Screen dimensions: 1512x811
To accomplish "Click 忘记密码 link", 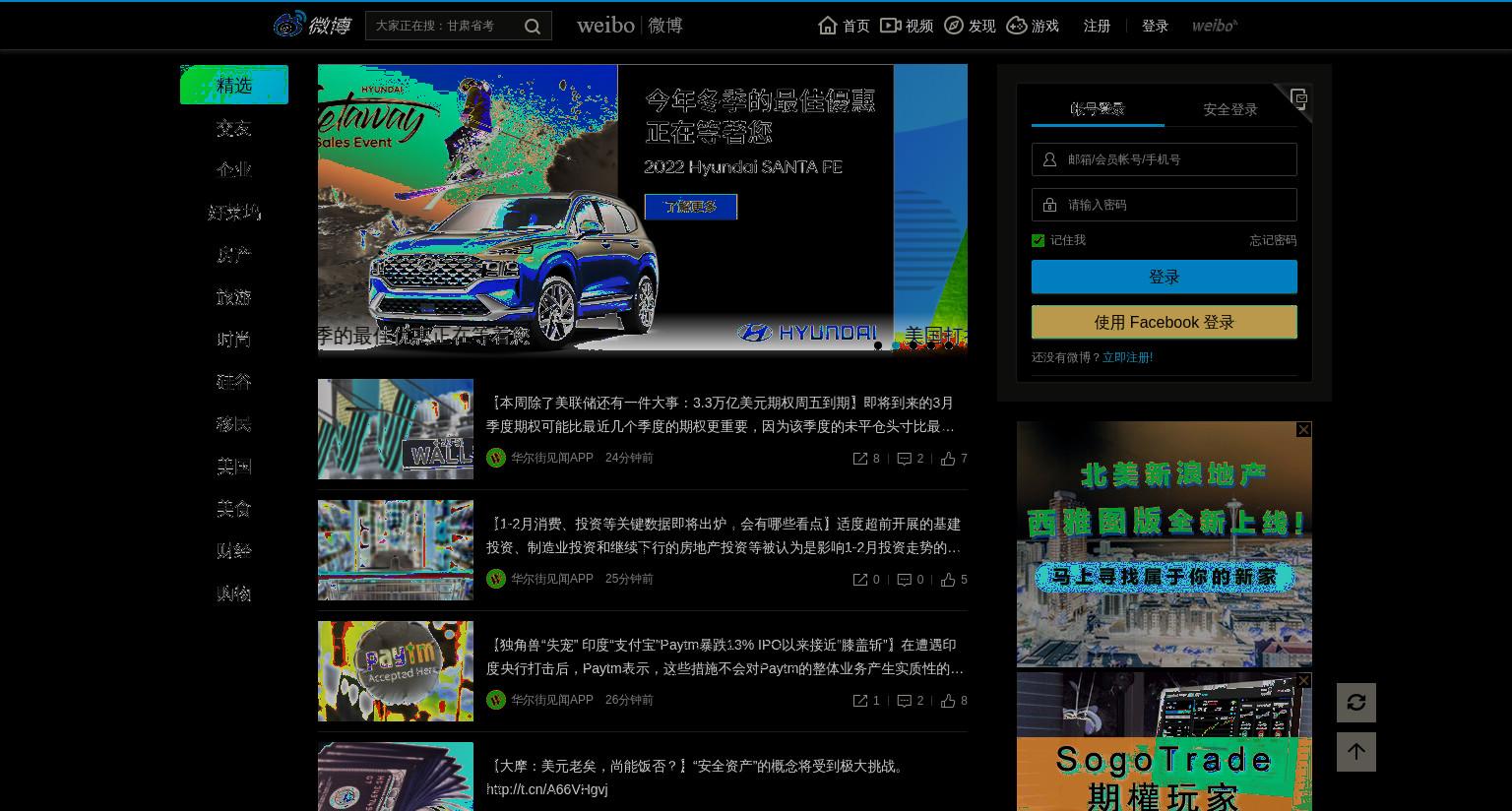I will [1273, 240].
